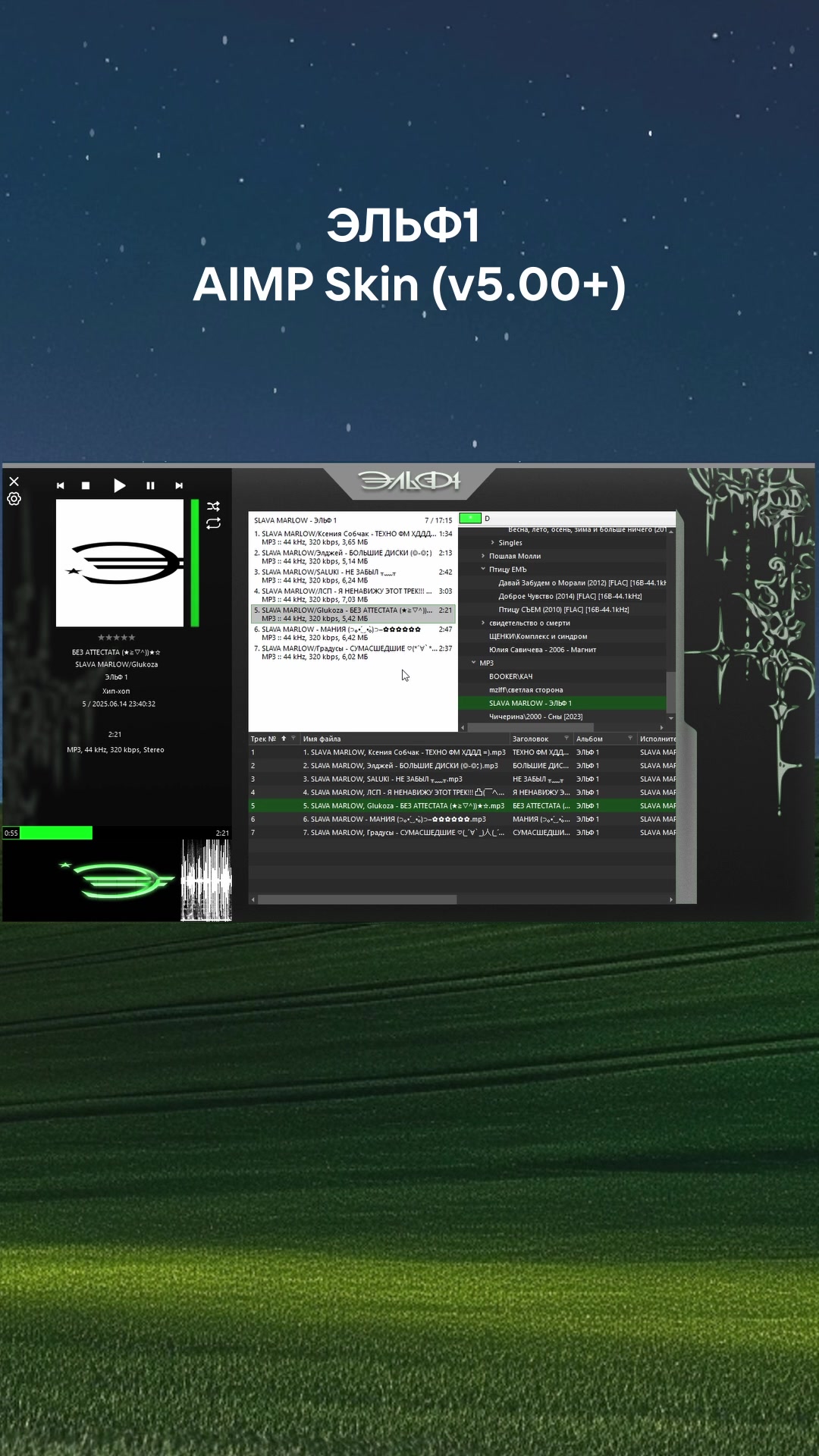Expand the Singles folder
Viewport: 819px width, 1456px height.
[492, 542]
